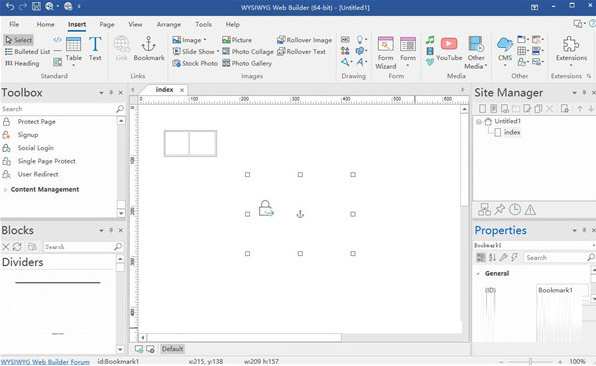
Task: Sort properties alphabetically
Action: [492, 257]
